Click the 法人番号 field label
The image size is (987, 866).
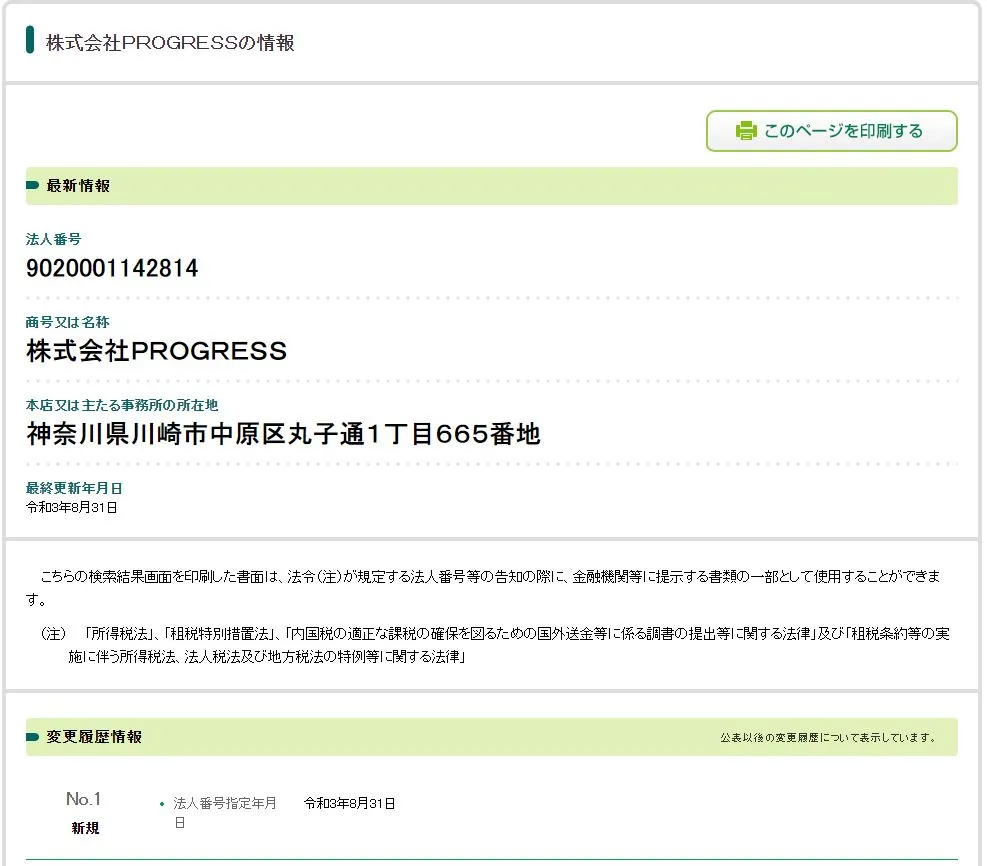53,239
